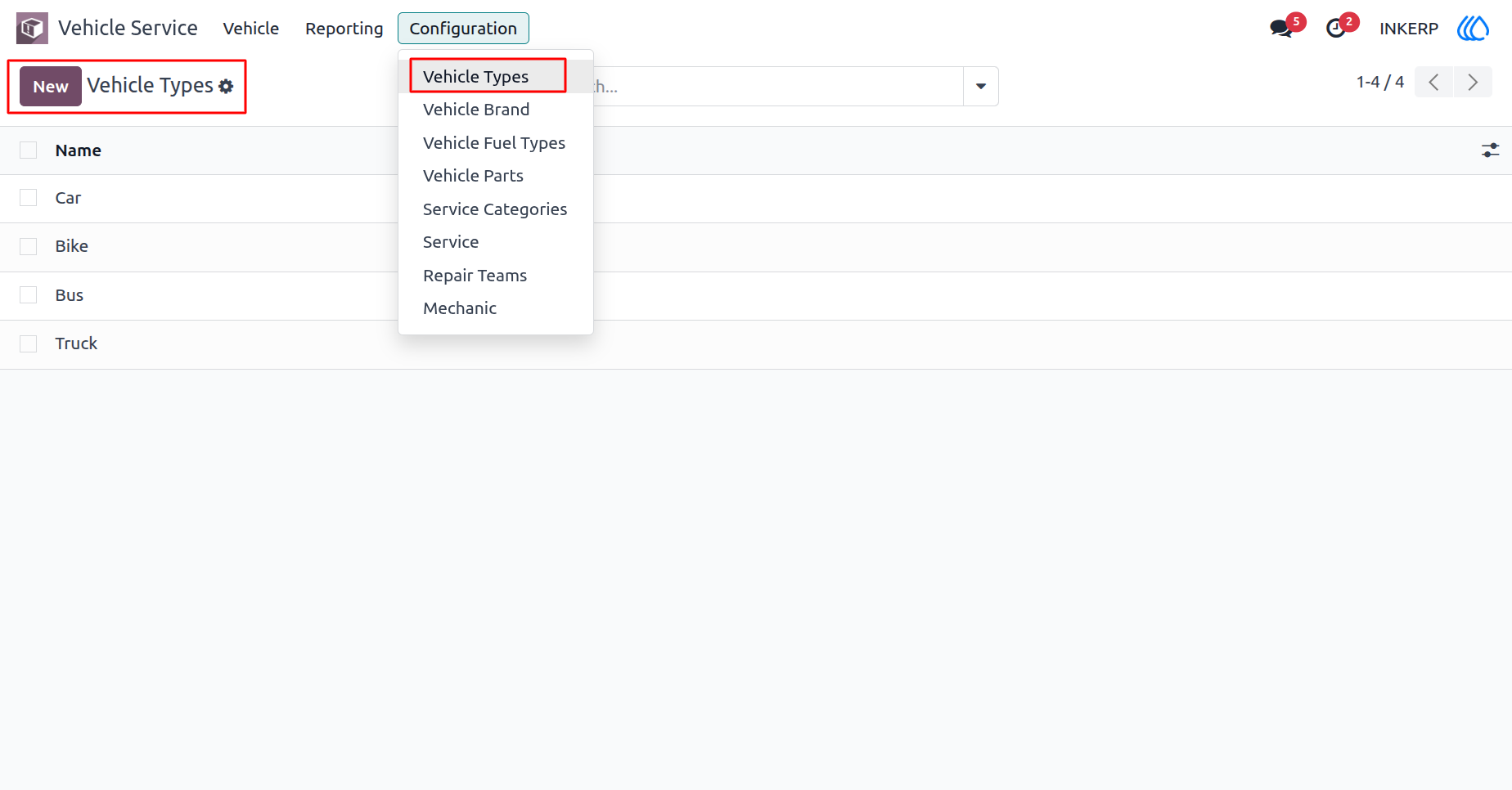Go to the previous page arrow
Screen dimensions: 1512x790
pos(1433,82)
